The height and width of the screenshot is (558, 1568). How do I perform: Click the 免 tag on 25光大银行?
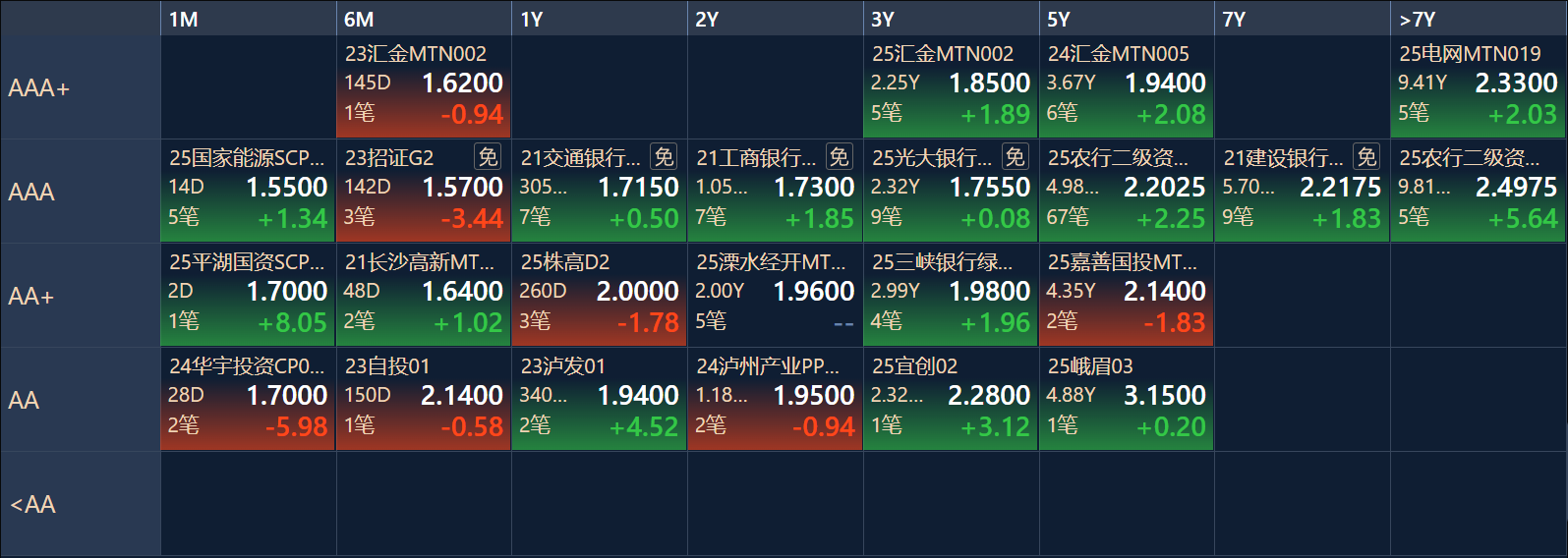pyautogui.click(x=1015, y=157)
